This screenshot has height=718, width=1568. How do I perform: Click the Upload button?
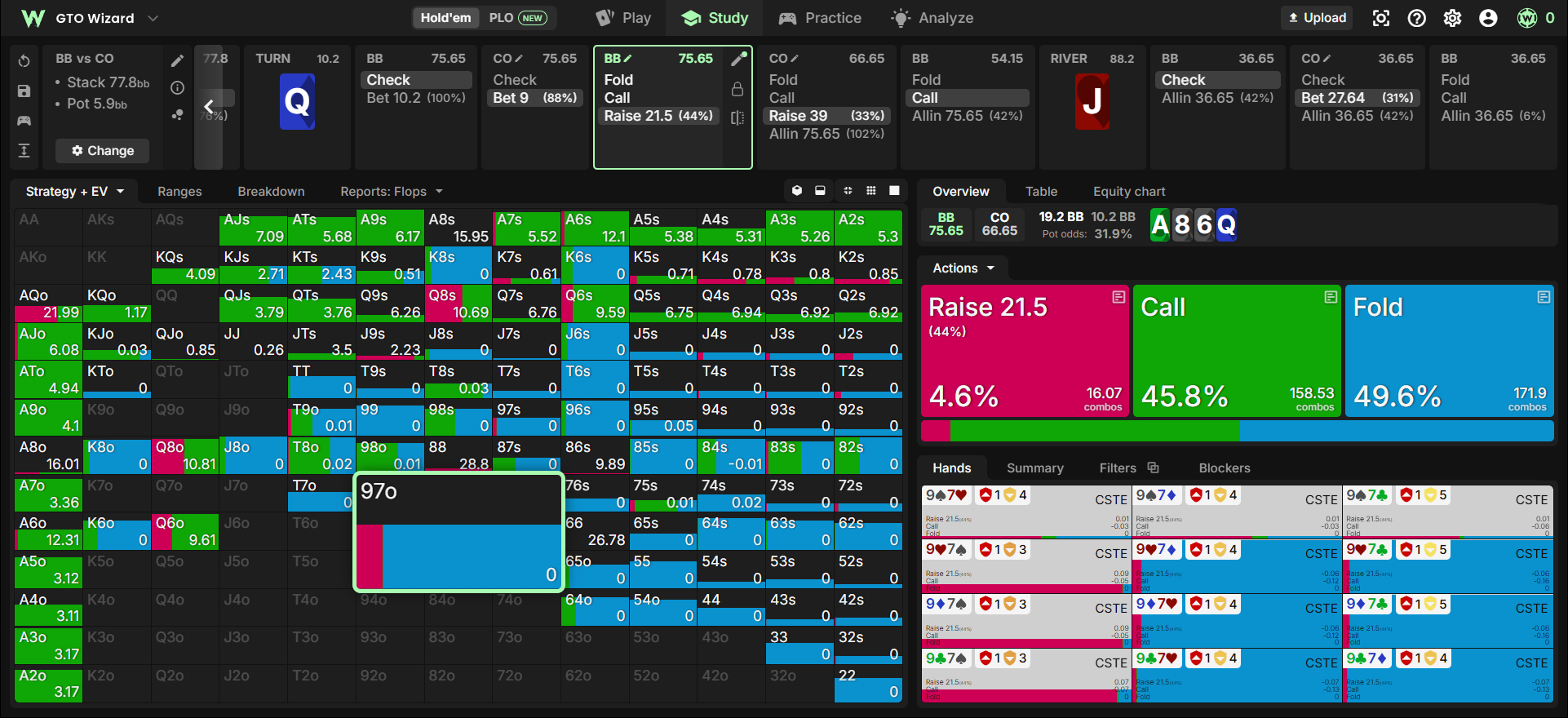point(1317,18)
